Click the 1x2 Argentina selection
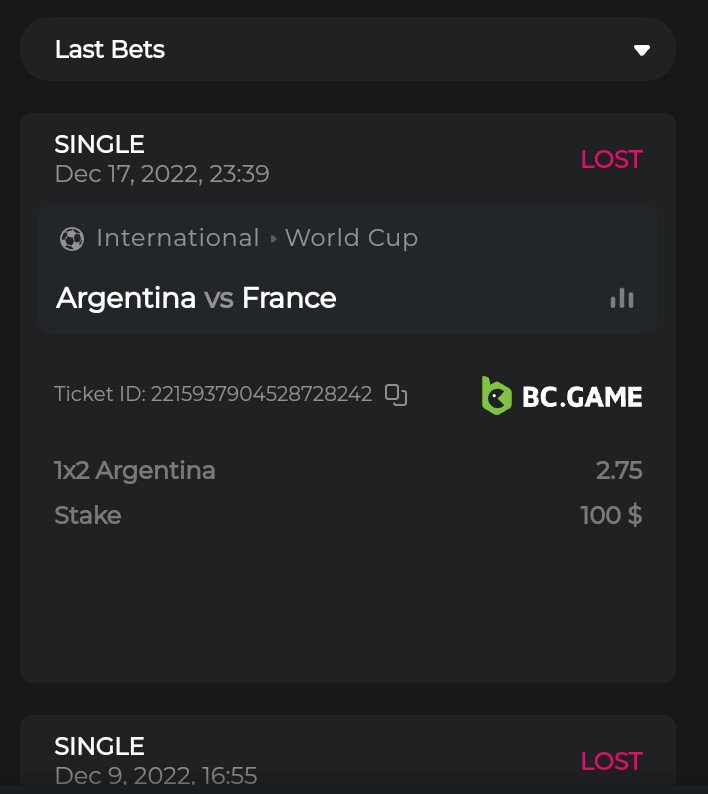 135,470
